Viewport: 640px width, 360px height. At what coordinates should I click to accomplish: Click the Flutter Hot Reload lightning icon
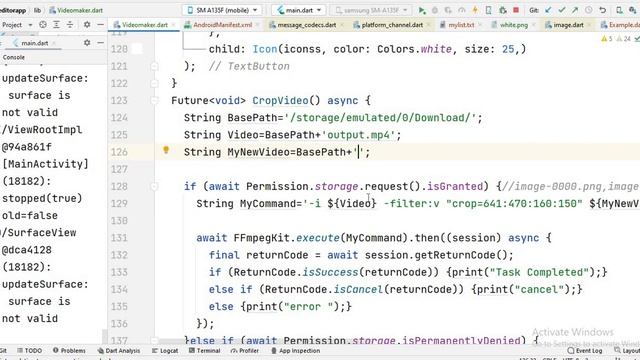coord(475,10)
